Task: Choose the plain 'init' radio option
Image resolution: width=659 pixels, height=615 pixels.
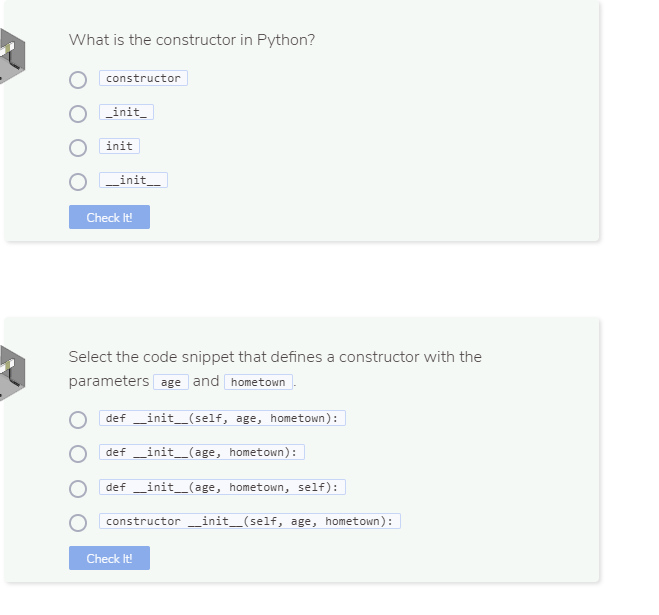Action: 78,148
